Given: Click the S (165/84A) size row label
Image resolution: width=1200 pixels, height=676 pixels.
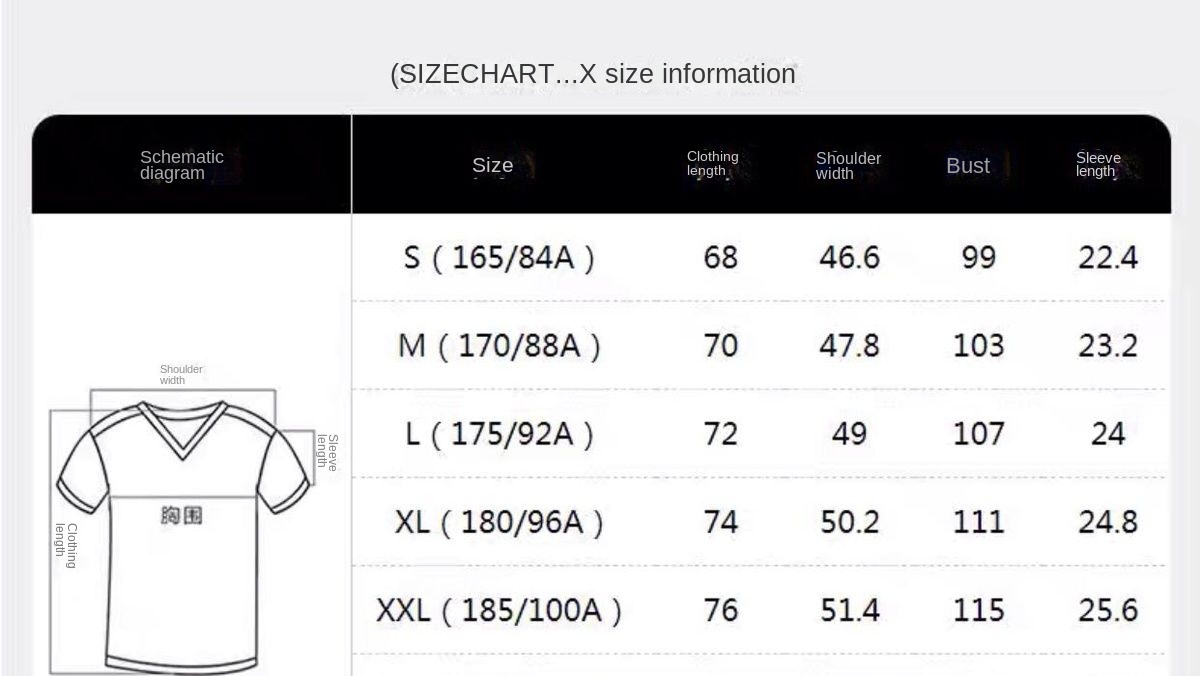Looking at the screenshot, I should pyautogui.click(x=499, y=258).
